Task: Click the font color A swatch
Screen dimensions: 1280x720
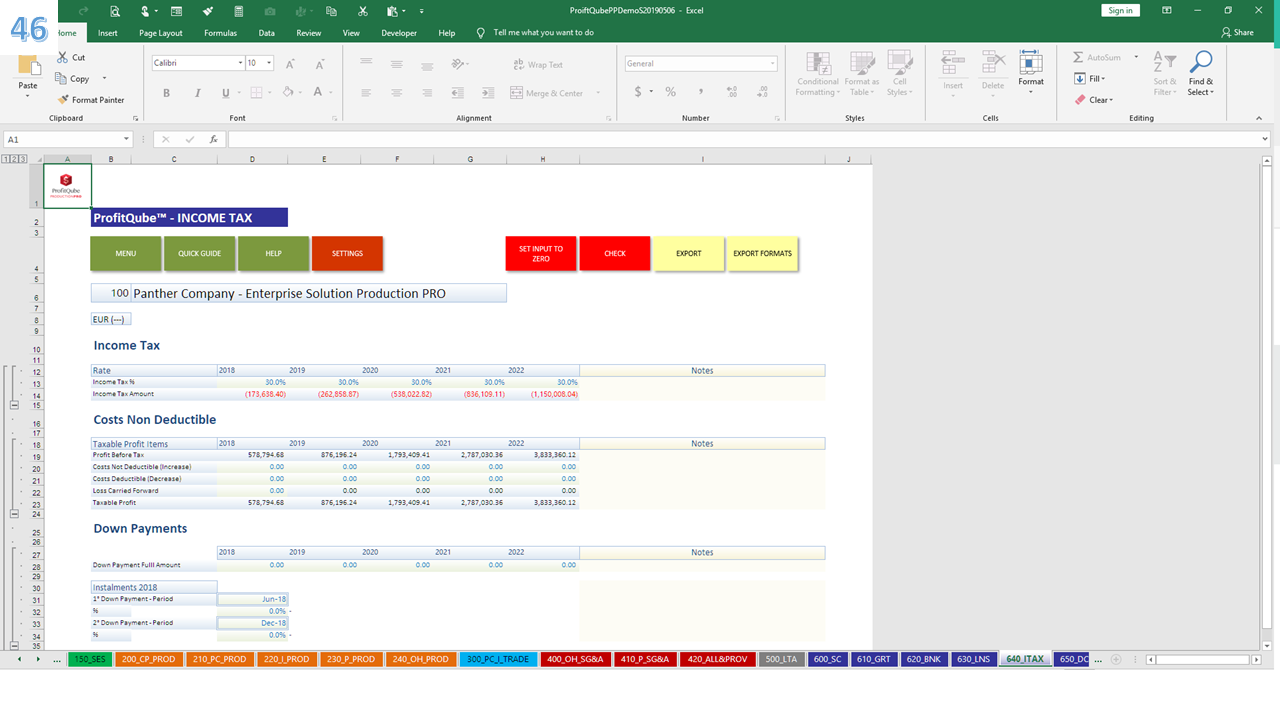Action: click(318, 93)
